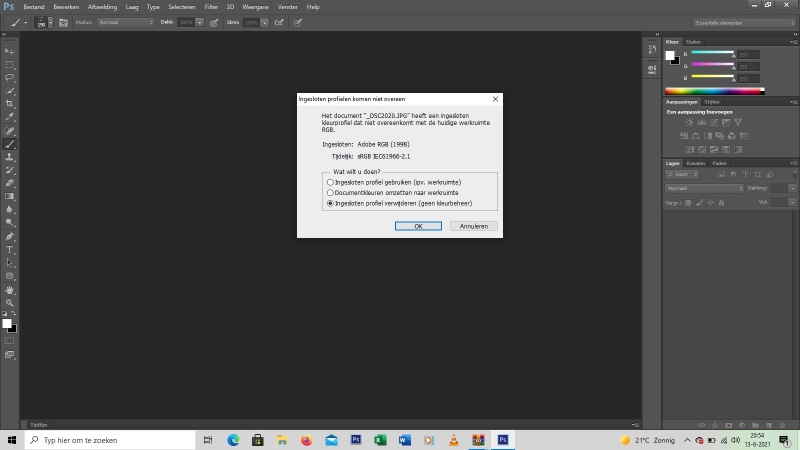Select the Healing Brush tool
Viewport: 800px width, 450px height.
10,131
